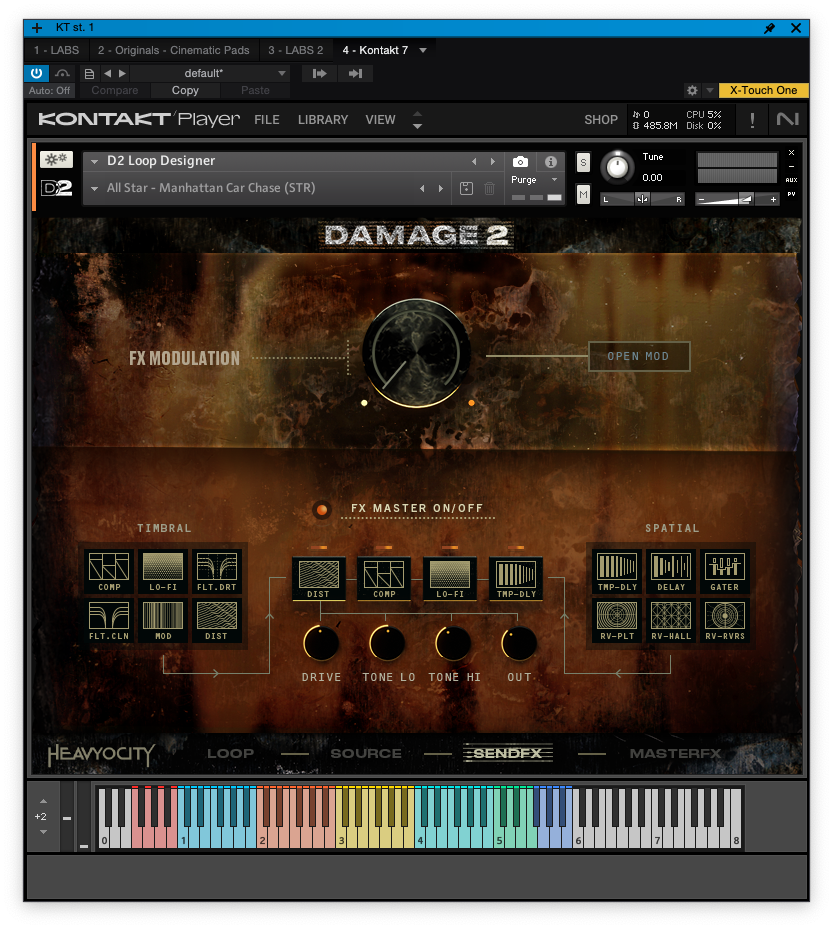Expand the D2 Loop Designer instrument menu
This screenshot has height=929, width=833.
[x=94, y=161]
